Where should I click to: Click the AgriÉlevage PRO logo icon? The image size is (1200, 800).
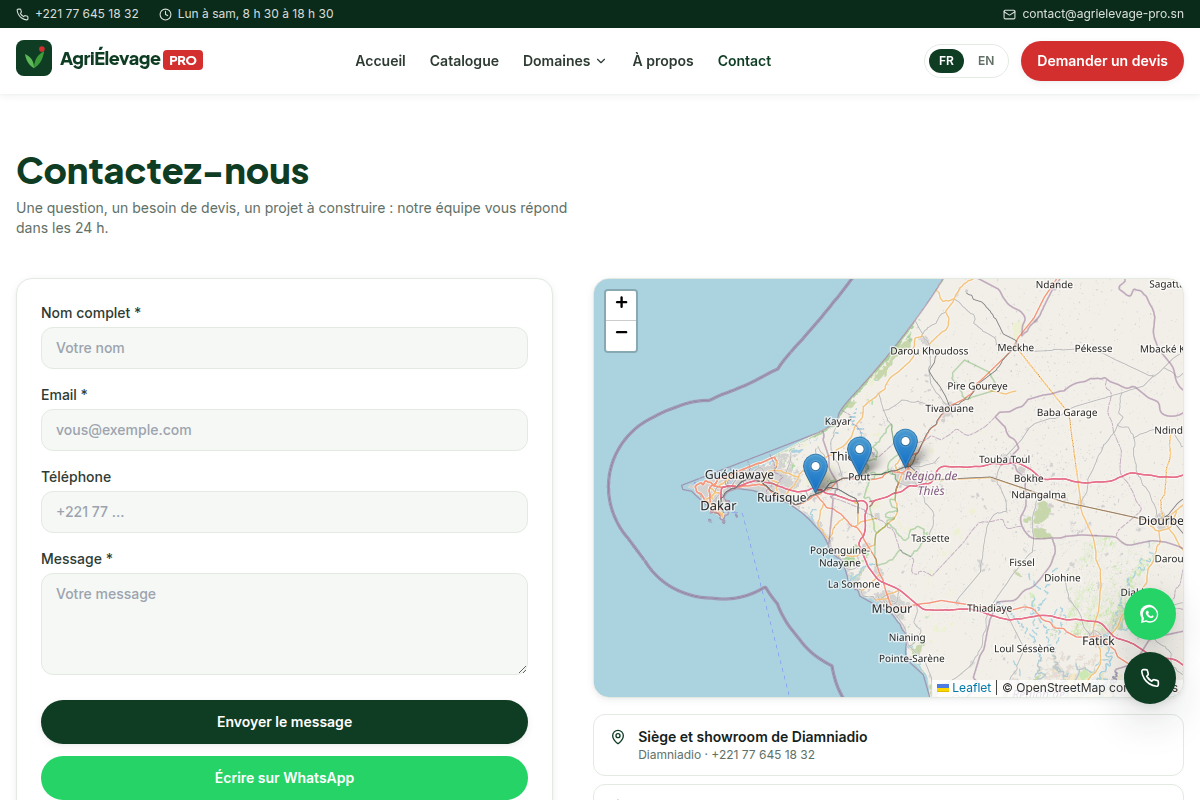pyautogui.click(x=34, y=58)
